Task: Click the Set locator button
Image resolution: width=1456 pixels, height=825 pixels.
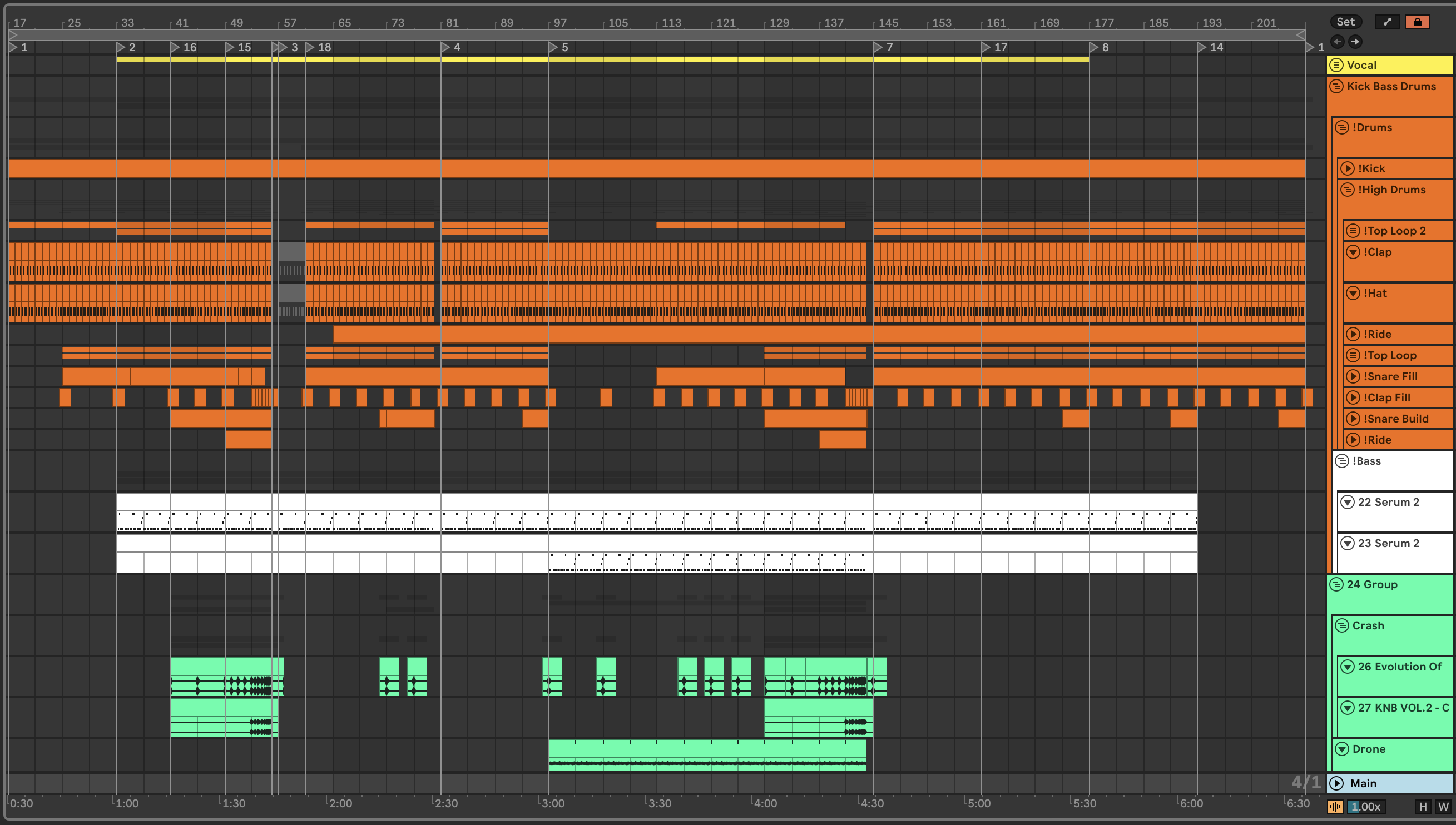Action: pos(1345,22)
